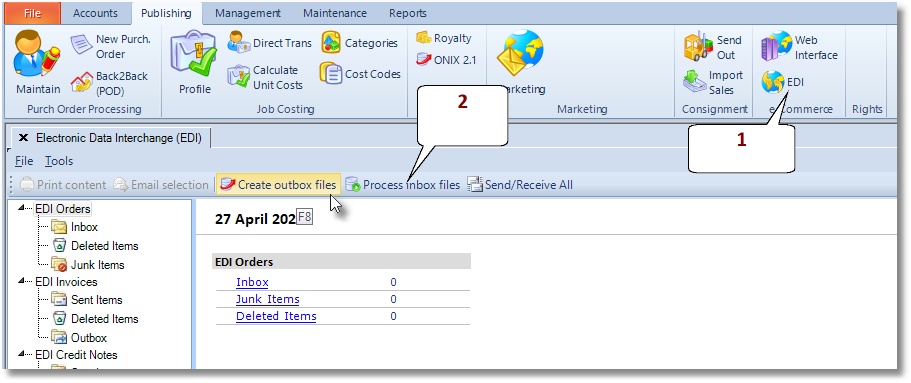Open the File ribbon tab
Screen dimensions: 911x383
coord(33,13)
